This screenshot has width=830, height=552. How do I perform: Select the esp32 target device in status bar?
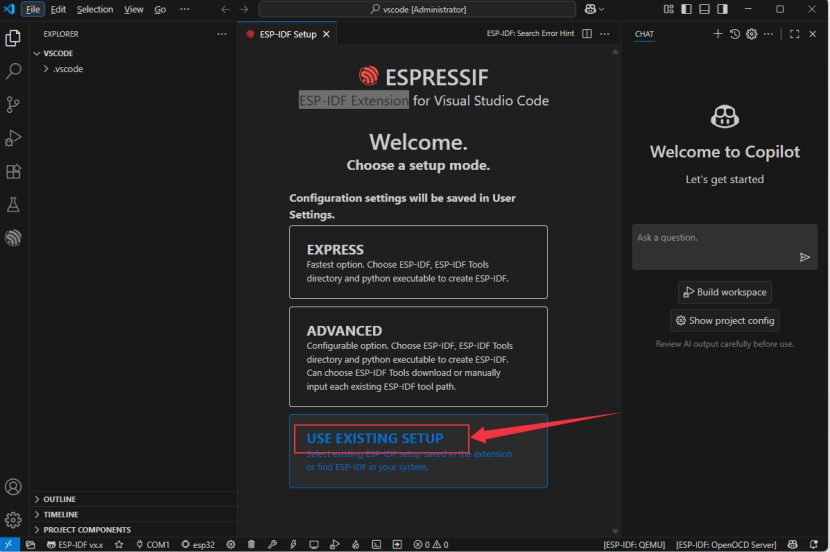pyautogui.click(x=198, y=544)
